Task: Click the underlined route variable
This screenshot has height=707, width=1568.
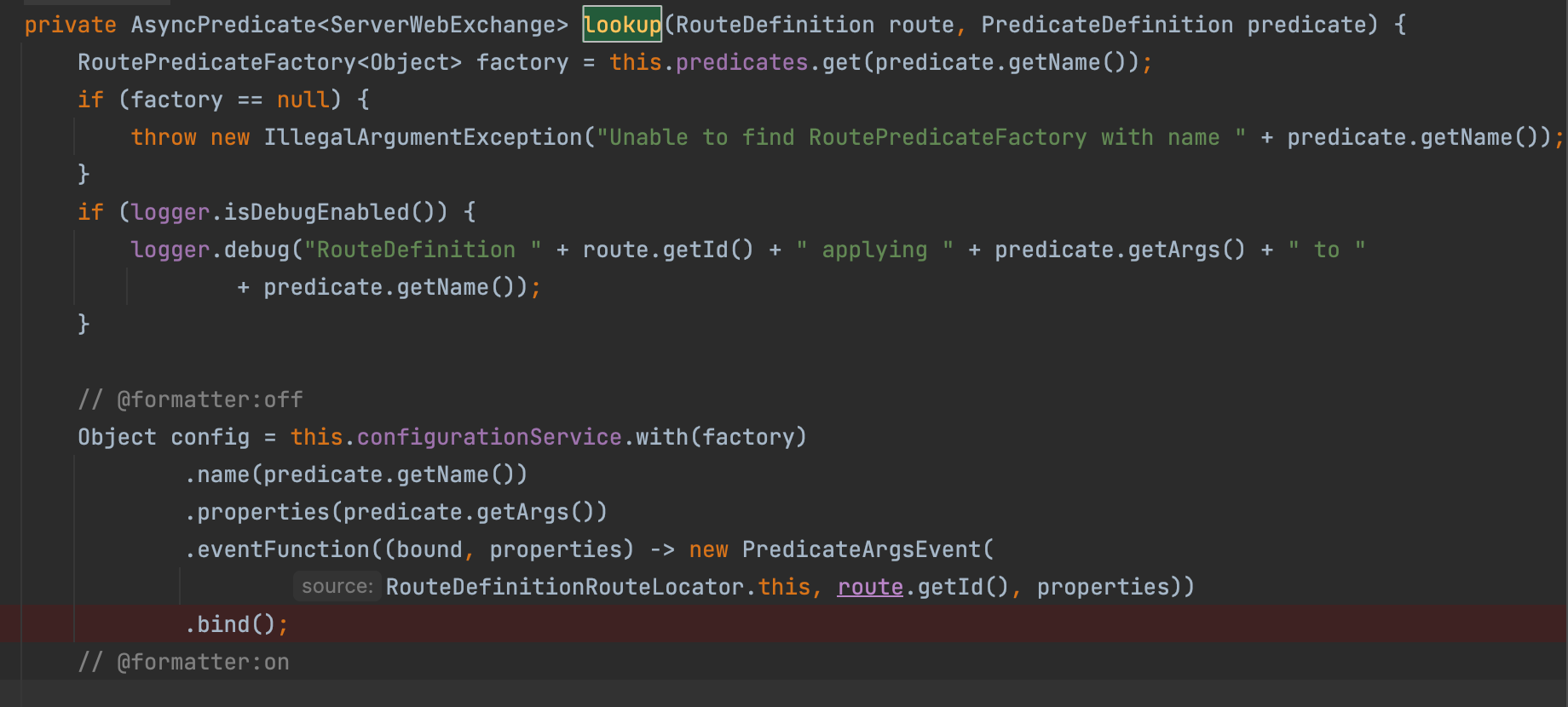Action: (870, 587)
